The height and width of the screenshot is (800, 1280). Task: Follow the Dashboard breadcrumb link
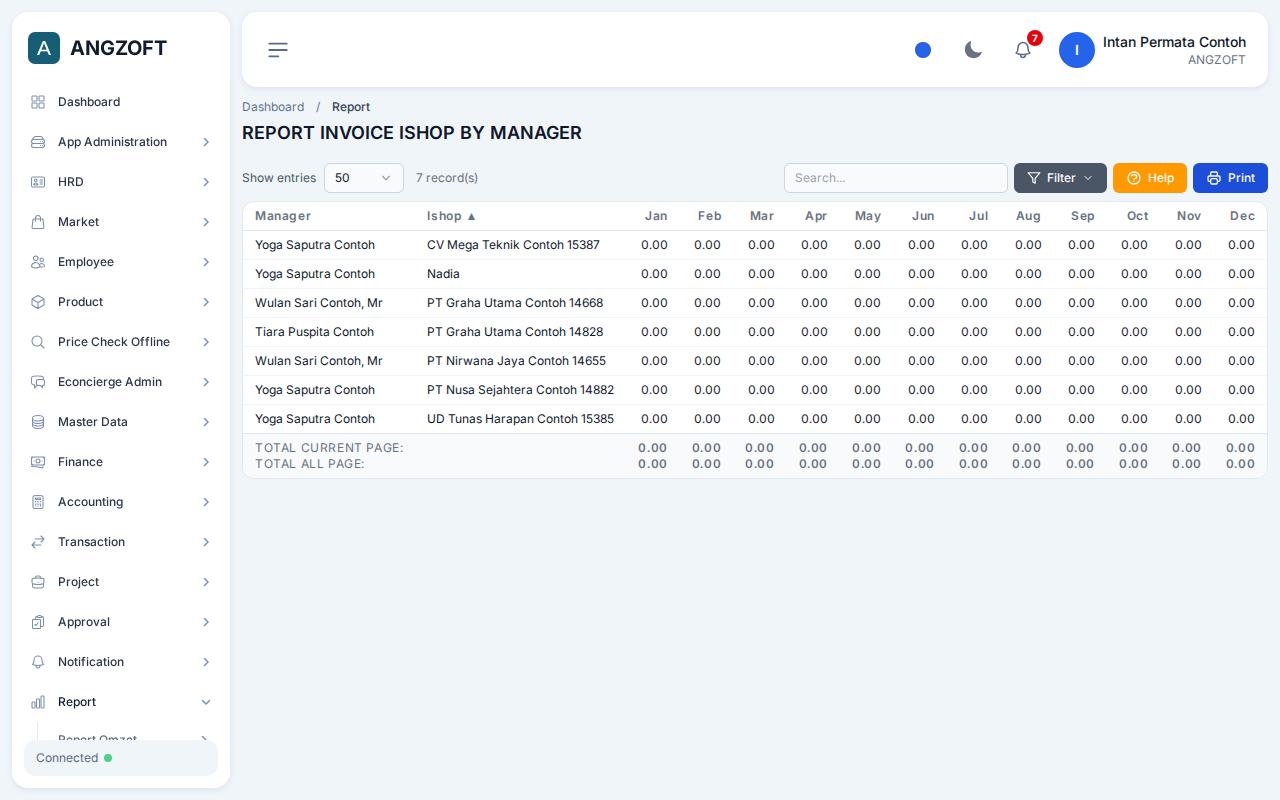coord(273,107)
